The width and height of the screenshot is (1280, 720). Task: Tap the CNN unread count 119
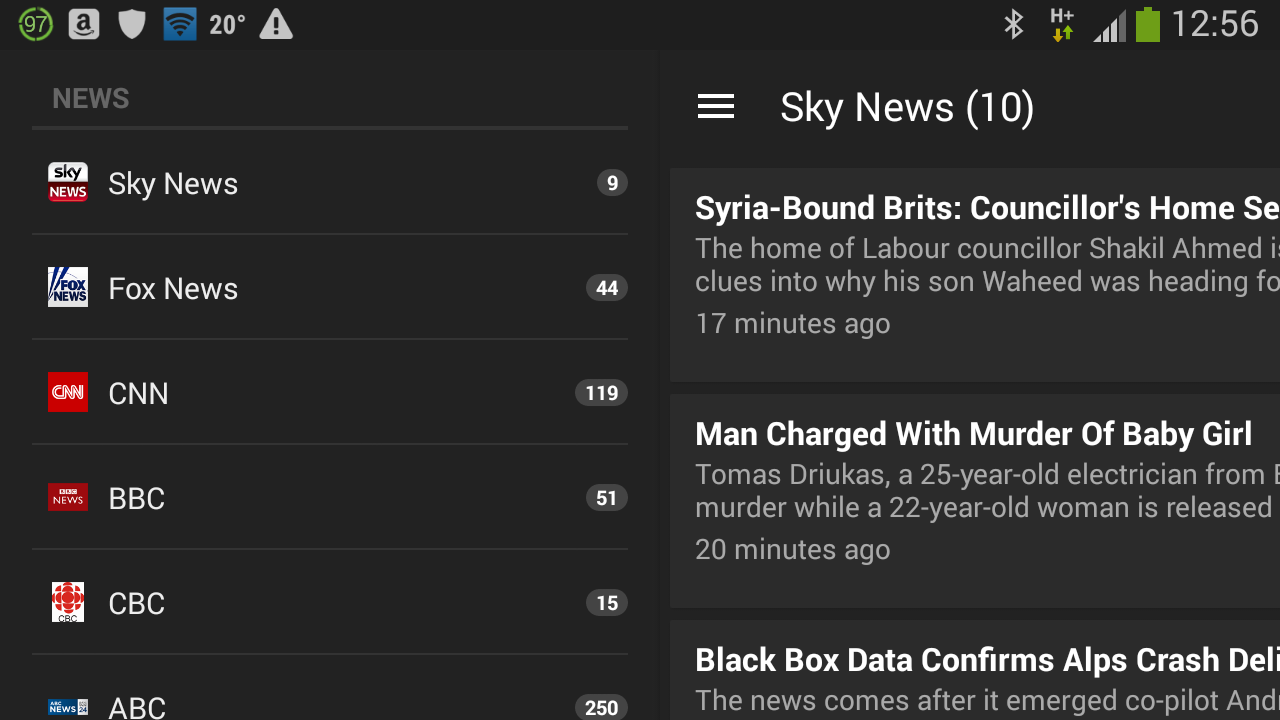click(x=601, y=393)
